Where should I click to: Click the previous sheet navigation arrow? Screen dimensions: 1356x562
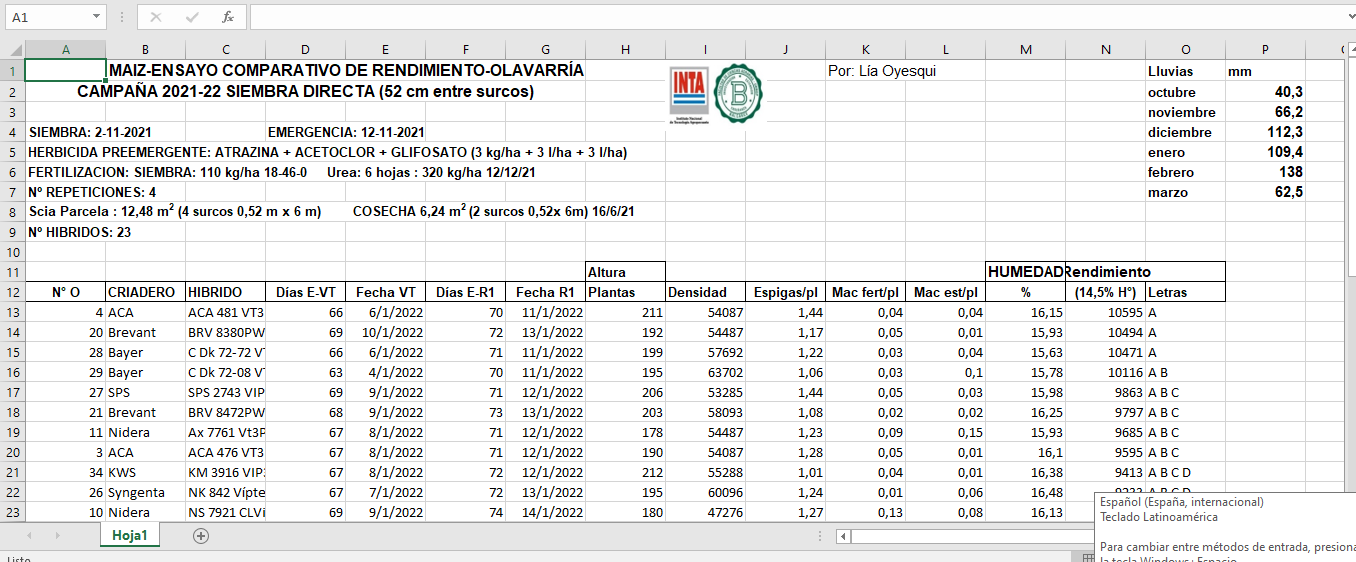point(29,535)
